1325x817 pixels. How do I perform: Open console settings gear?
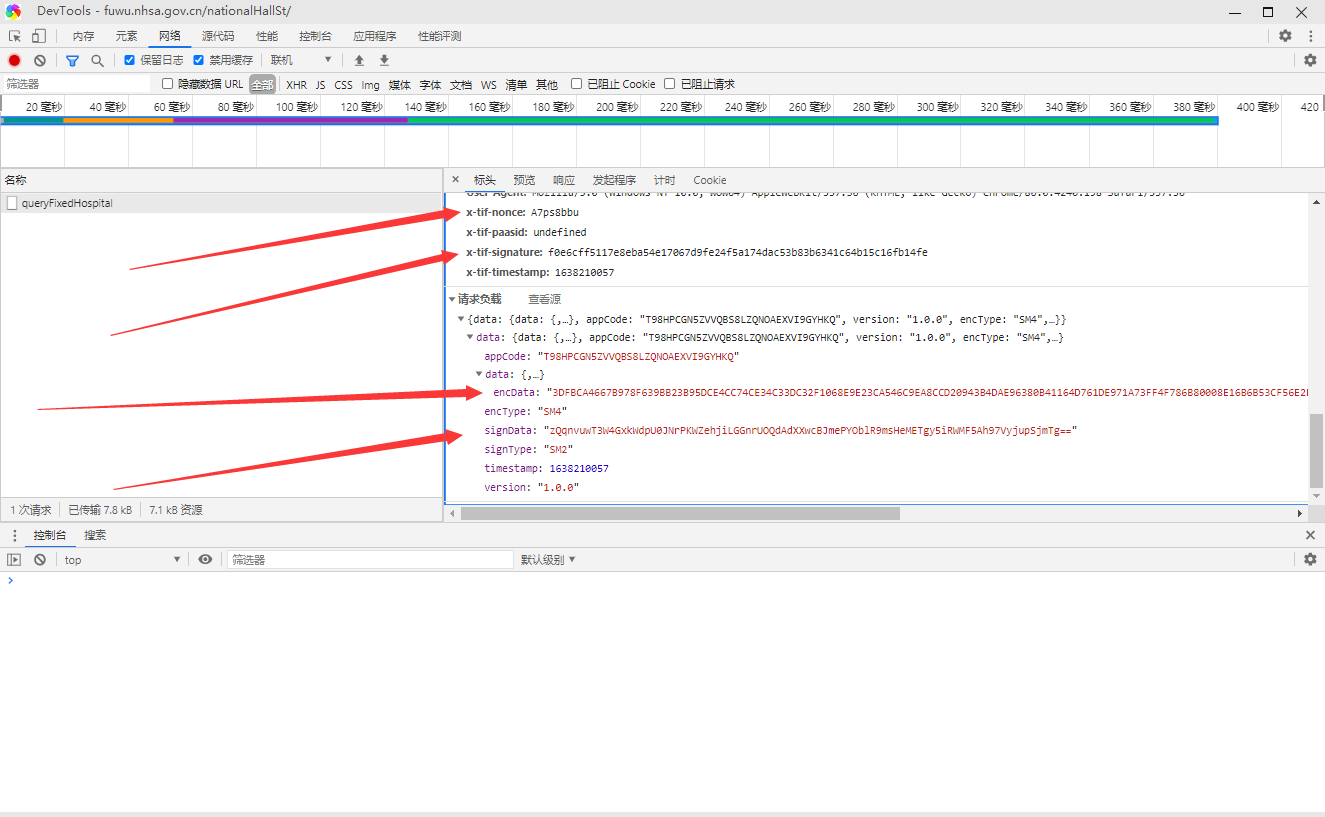click(1310, 559)
